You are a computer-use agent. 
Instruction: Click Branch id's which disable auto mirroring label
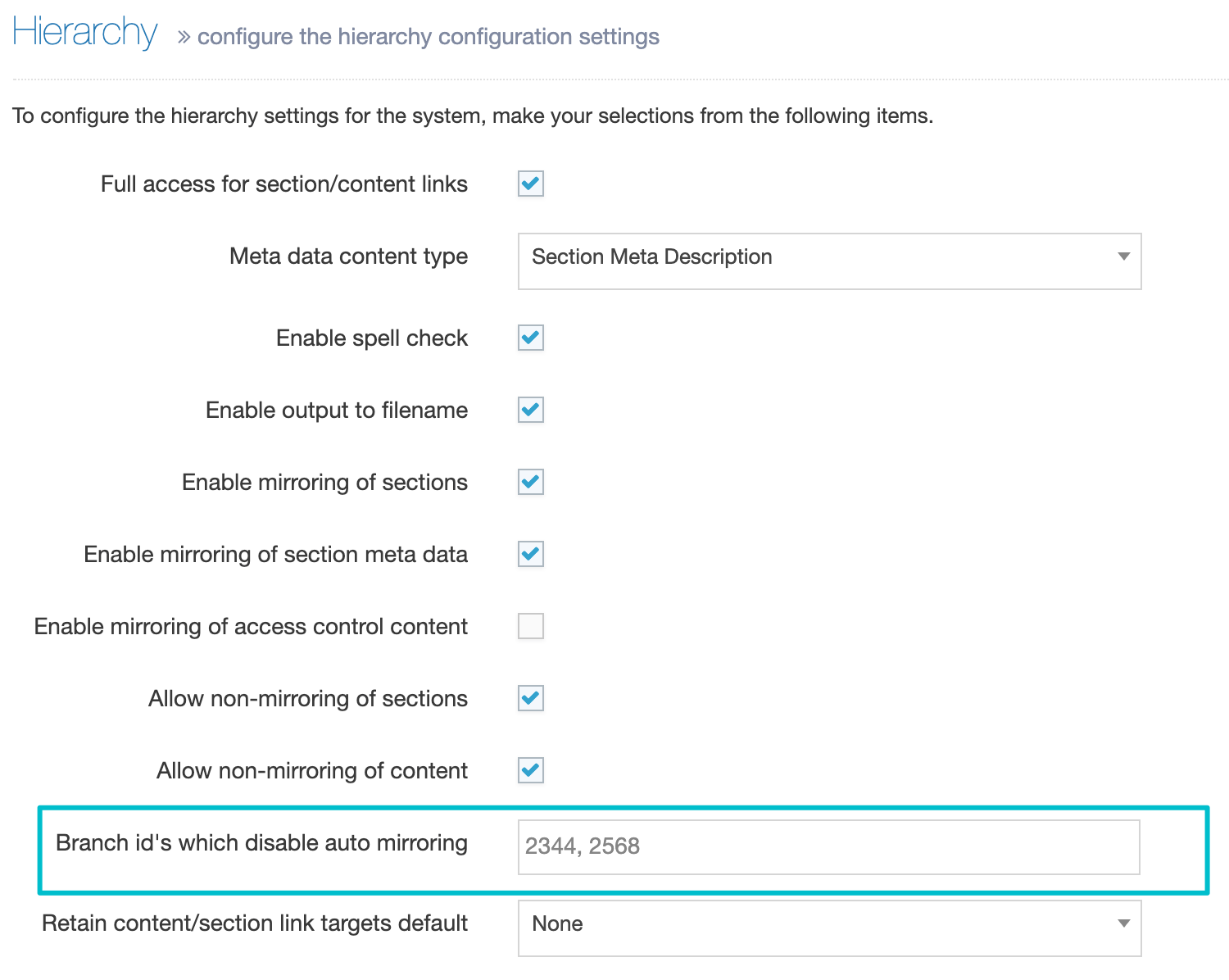pos(261,843)
